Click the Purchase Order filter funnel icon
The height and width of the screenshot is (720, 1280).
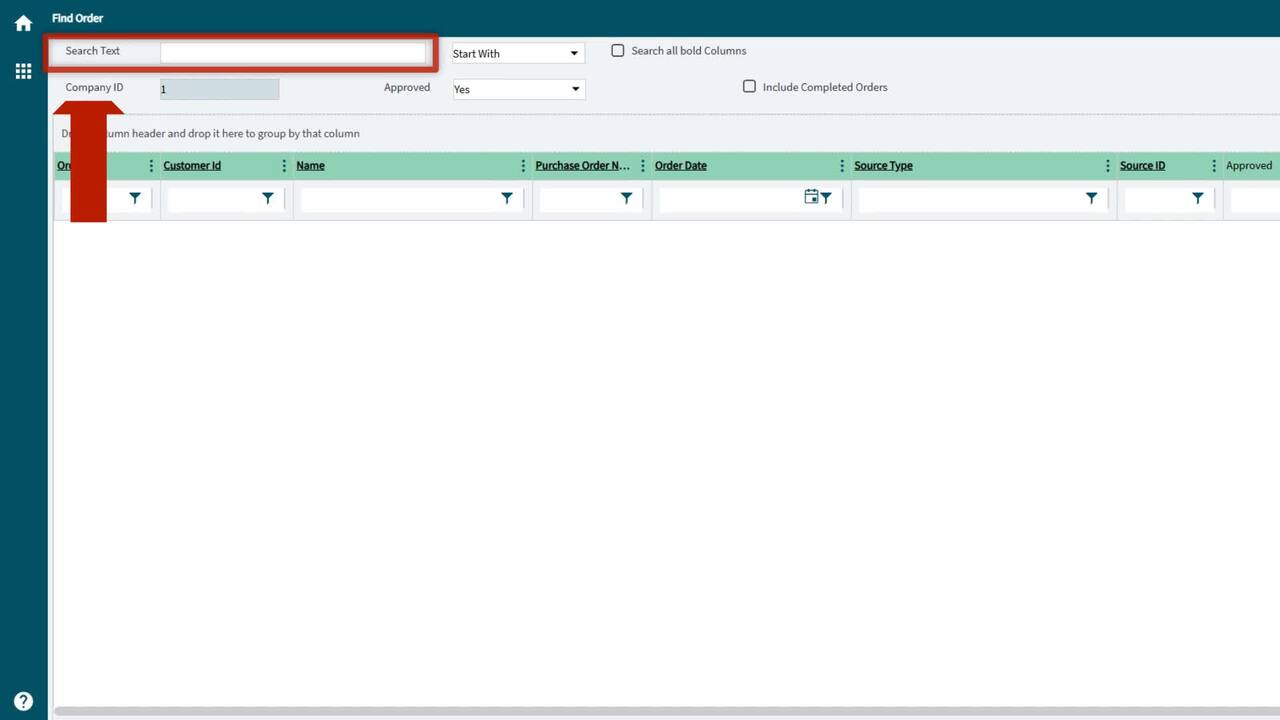click(626, 199)
